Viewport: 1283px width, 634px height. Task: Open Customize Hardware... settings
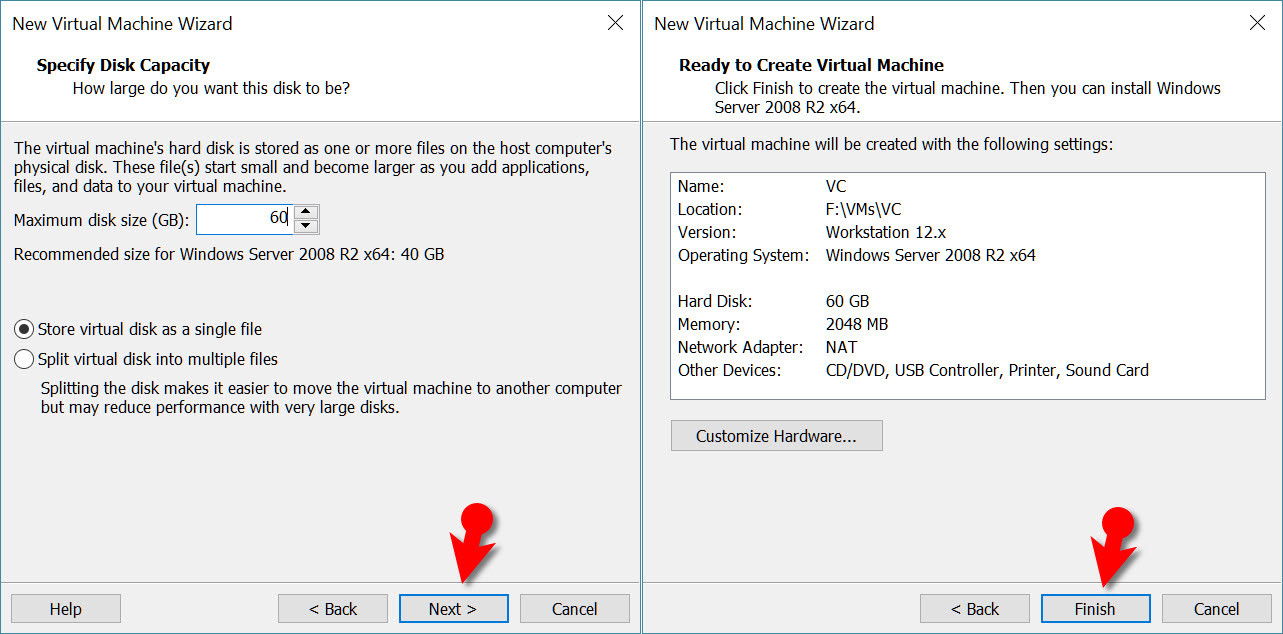tap(776, 436)
